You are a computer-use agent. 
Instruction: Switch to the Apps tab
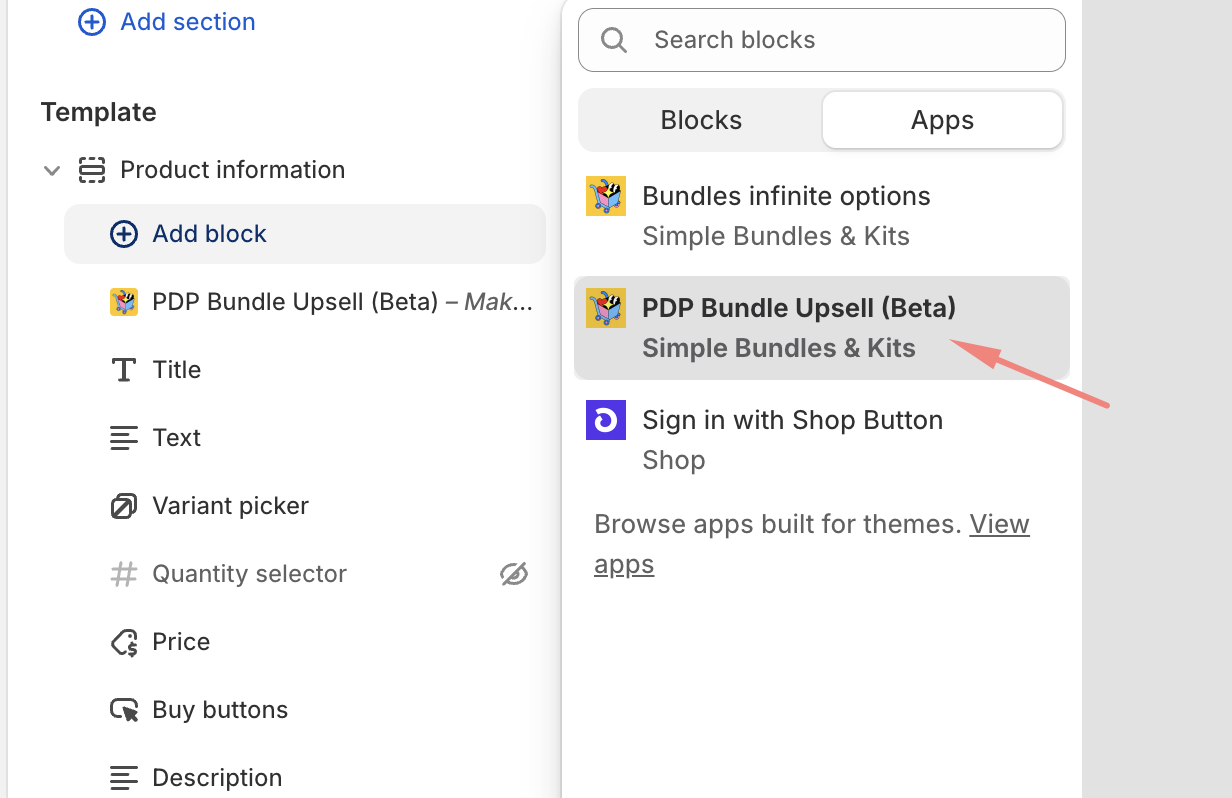[x=942, y=120]
